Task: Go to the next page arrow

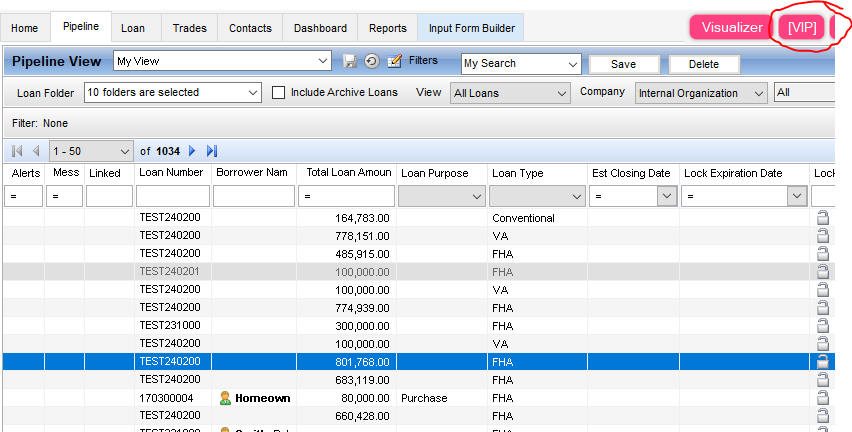Action: point(192,151)
